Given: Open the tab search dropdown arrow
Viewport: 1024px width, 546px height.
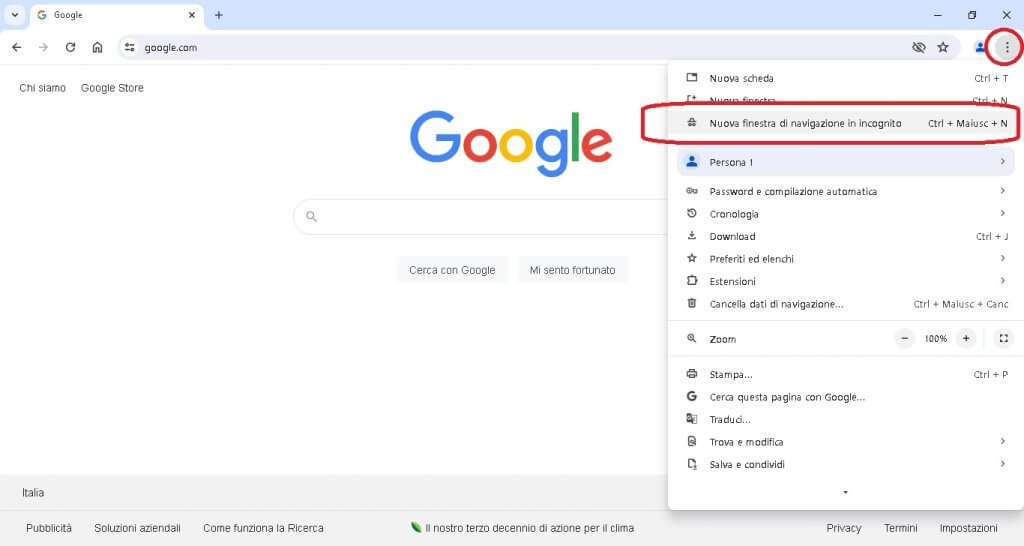Looking at the screenshot, I should [x=15, y=15].
